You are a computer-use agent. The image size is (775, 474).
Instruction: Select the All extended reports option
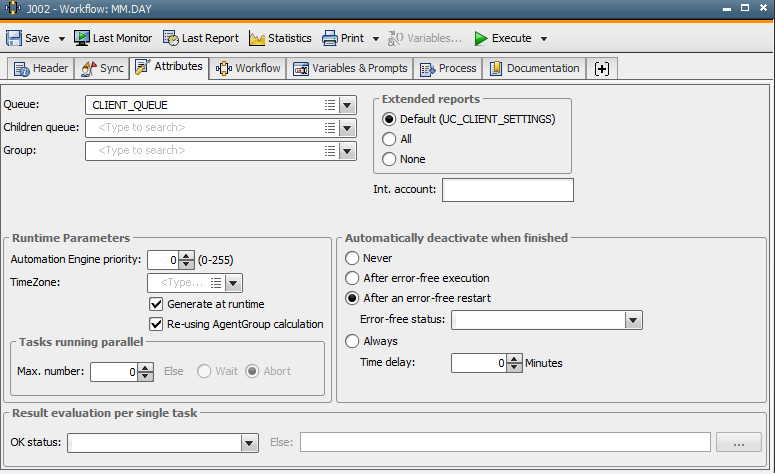[x=390, y=139]
